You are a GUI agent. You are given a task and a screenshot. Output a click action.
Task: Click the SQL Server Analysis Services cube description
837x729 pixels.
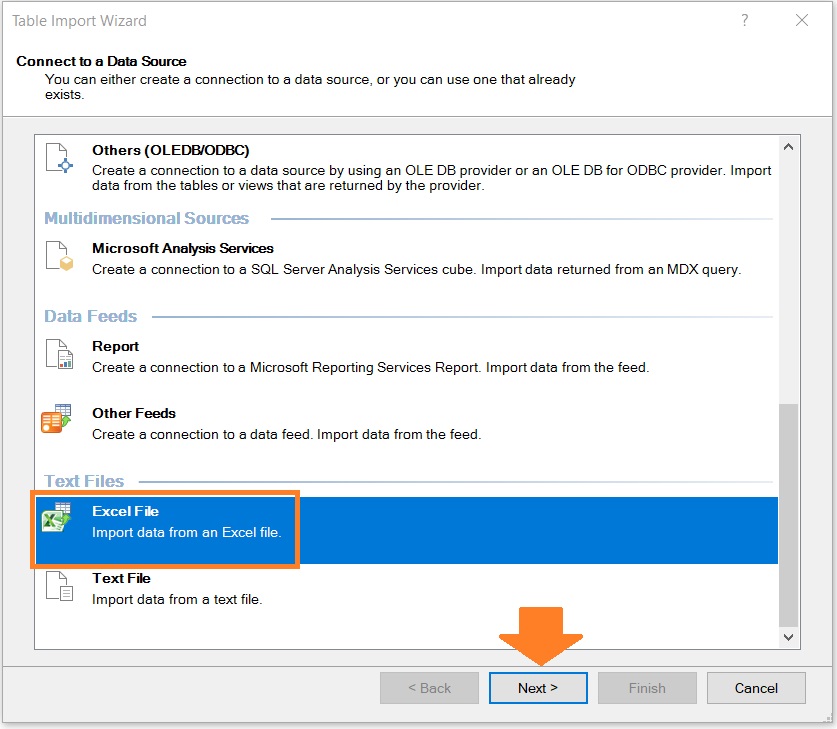coord(416,270)
